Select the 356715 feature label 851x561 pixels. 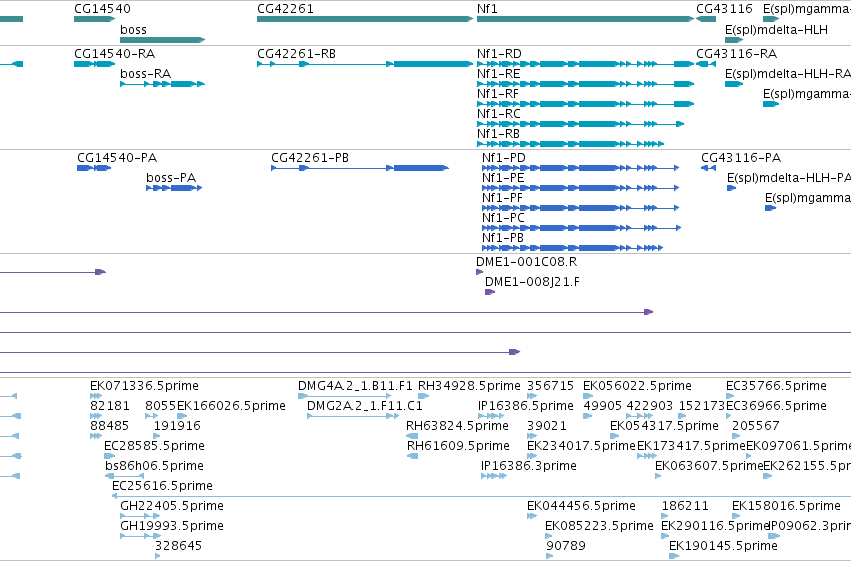550,386
